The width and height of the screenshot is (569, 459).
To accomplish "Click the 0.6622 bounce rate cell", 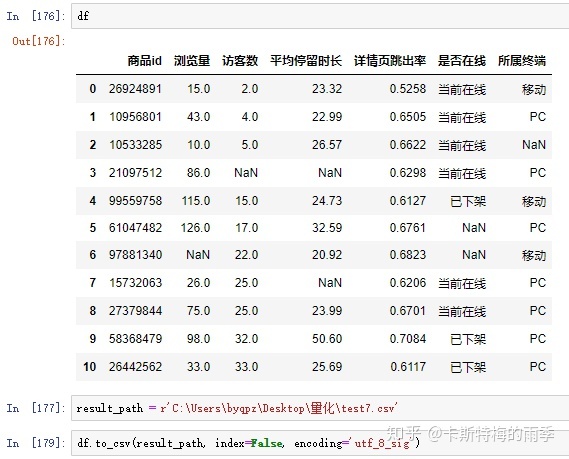I will (408, 145).
